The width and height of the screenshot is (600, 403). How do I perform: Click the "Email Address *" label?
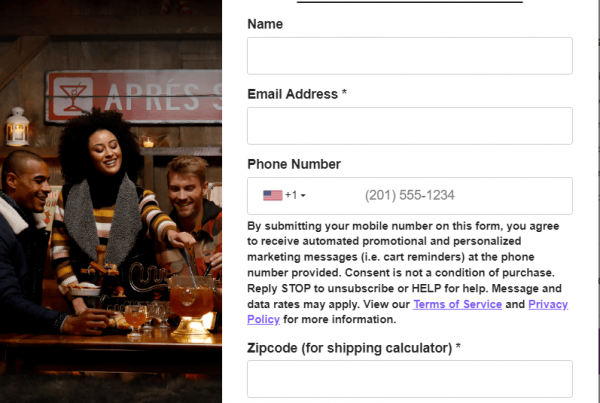pyautogui.click(x=297, y=94)
